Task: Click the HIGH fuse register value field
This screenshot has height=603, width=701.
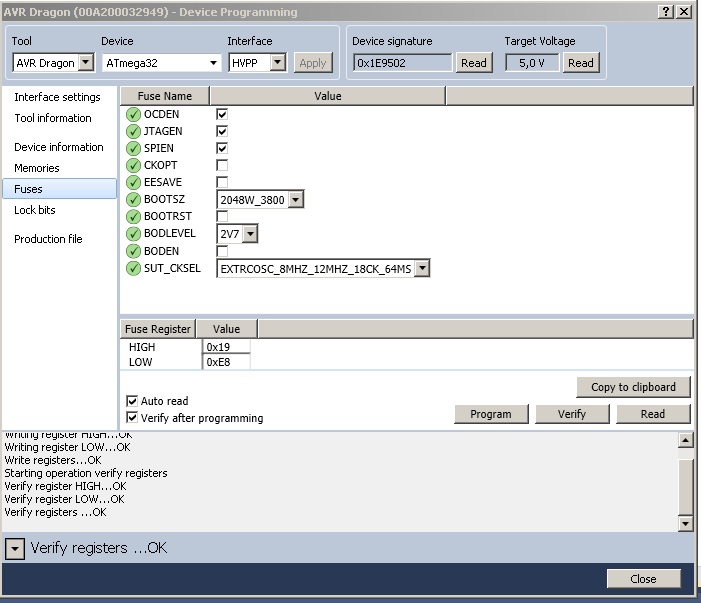Action: [x=226, y=347]
